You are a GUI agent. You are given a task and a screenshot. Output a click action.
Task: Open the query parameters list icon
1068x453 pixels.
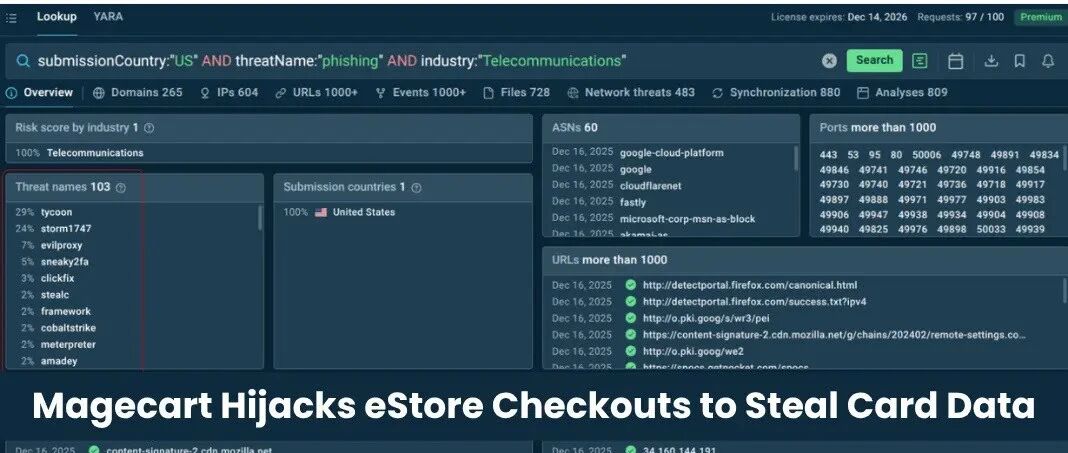(x=920, y=61)
